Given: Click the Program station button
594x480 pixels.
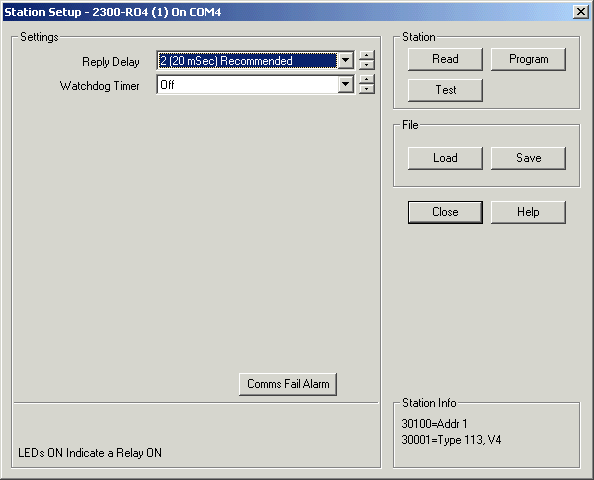Looking at the screenshot, I should pos(528,59).
